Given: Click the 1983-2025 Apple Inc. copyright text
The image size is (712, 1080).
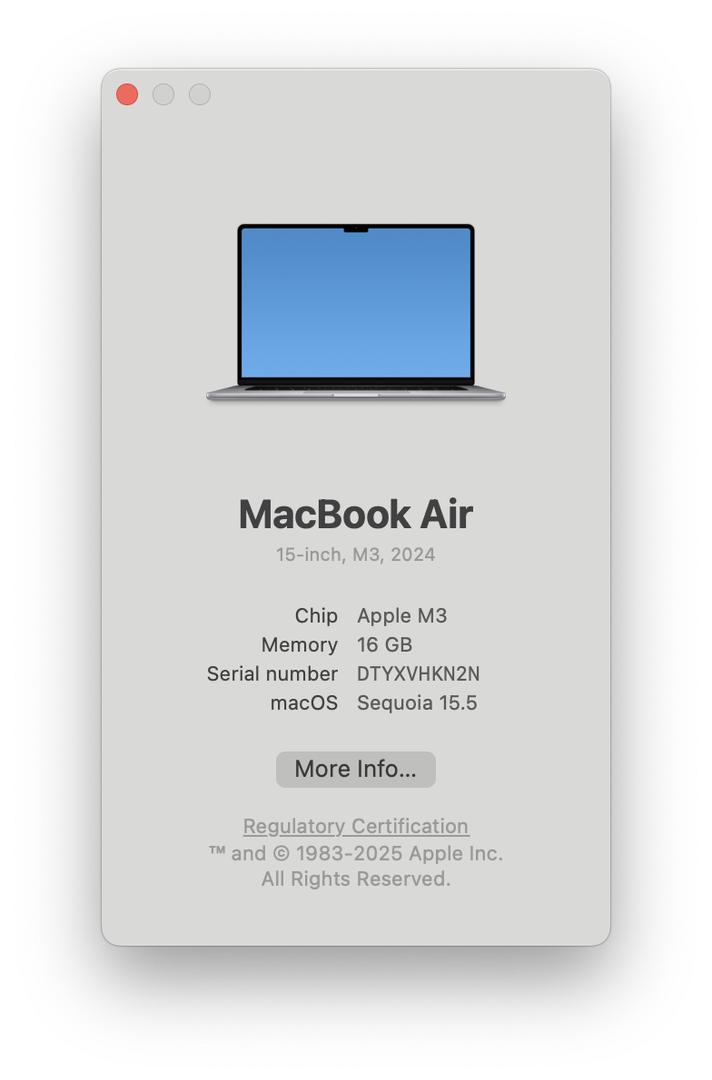Looking at the screenshot, I should click(x=356, y=853).
